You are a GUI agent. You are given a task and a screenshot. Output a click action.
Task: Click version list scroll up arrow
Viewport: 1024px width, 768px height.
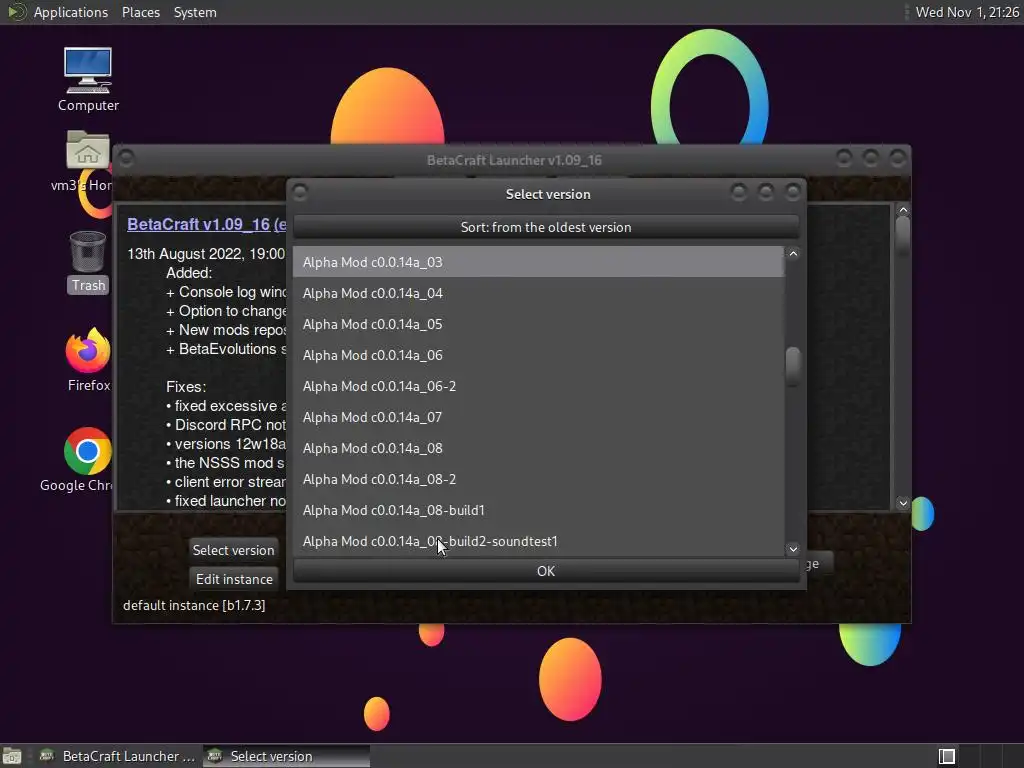tap(793, 253)
